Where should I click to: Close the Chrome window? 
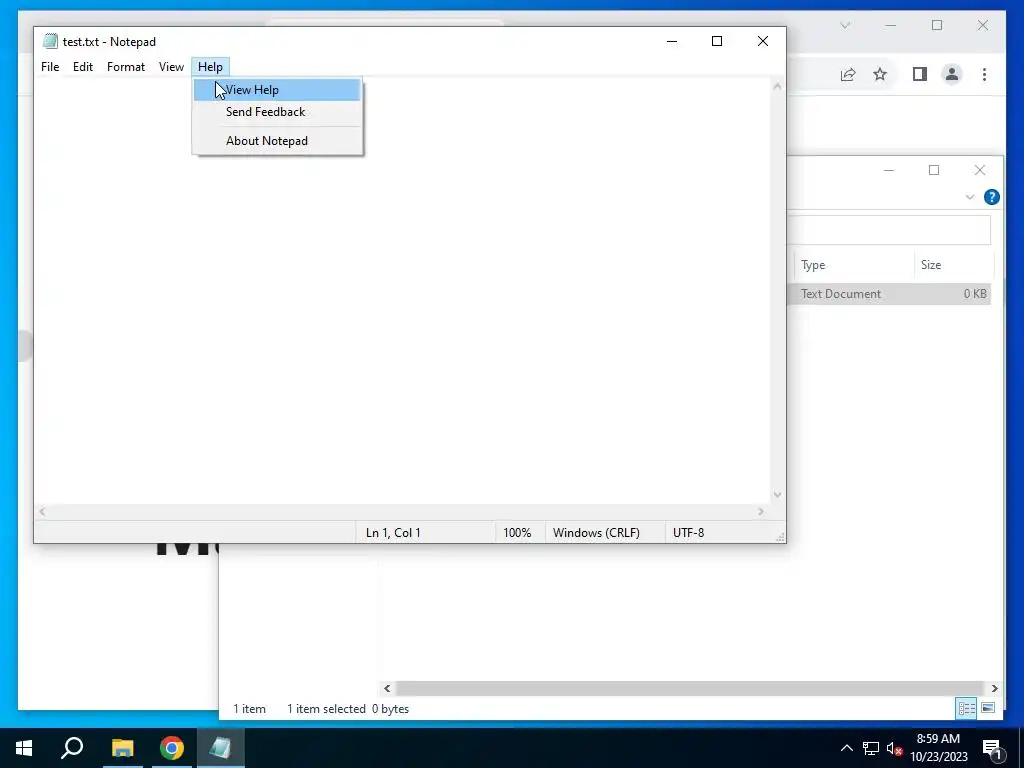[983, 25]
